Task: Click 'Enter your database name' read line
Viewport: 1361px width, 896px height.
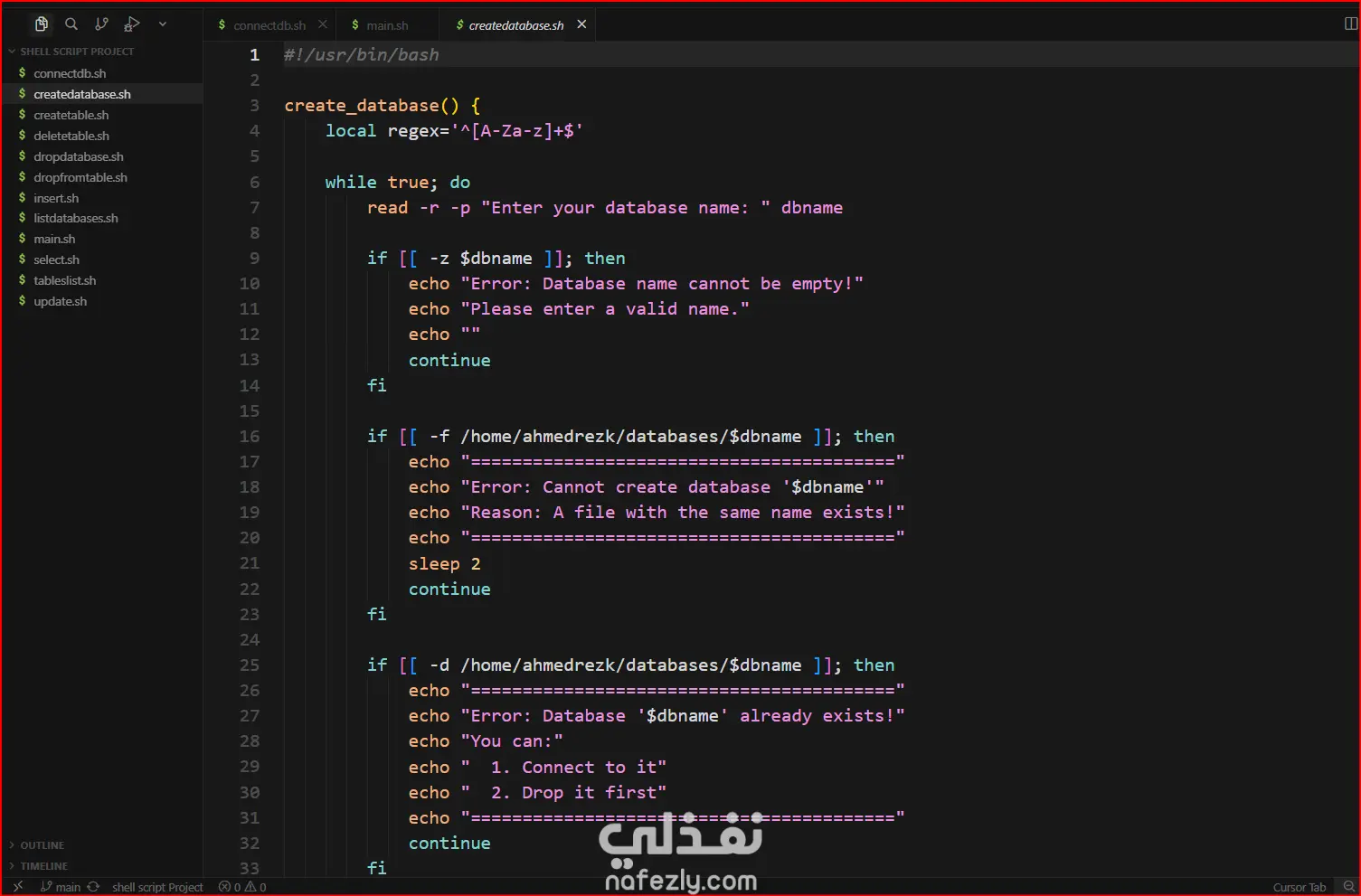Action: 605,208
